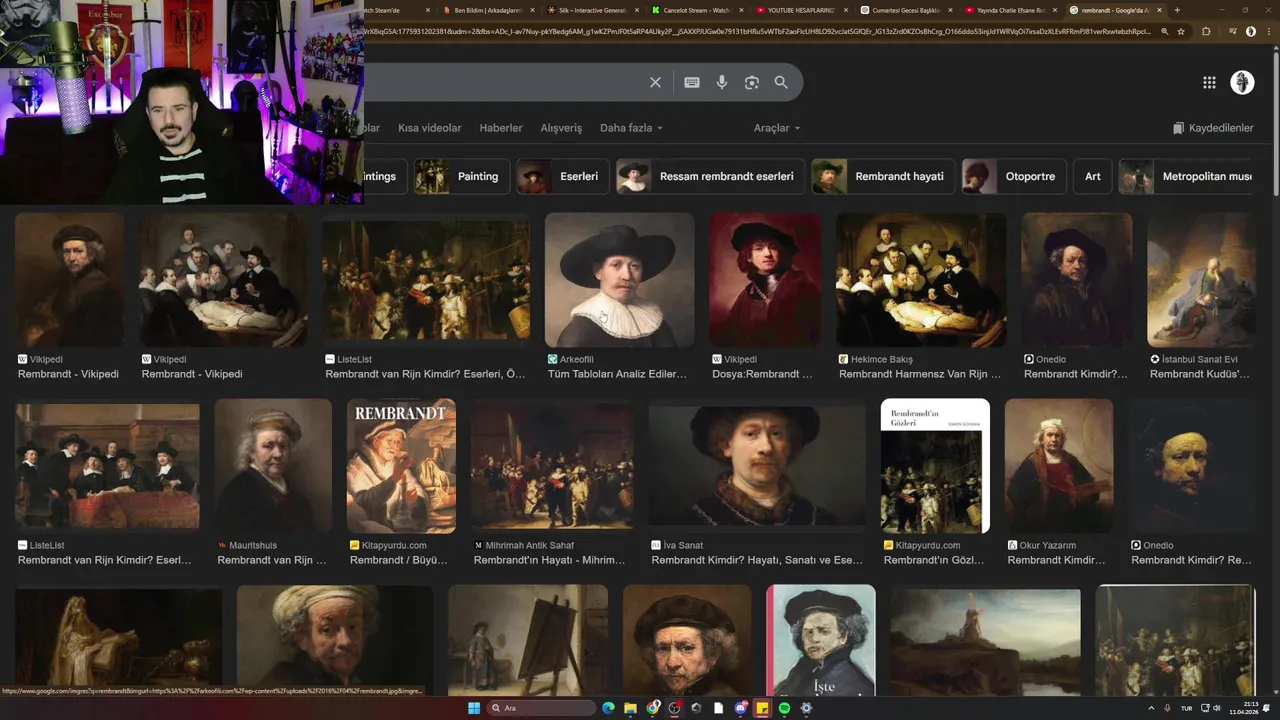Viewport: 1280px width, 720px height.
Task: Select the Metropolitan museum filter chip
Action: tap(1187, 176)
